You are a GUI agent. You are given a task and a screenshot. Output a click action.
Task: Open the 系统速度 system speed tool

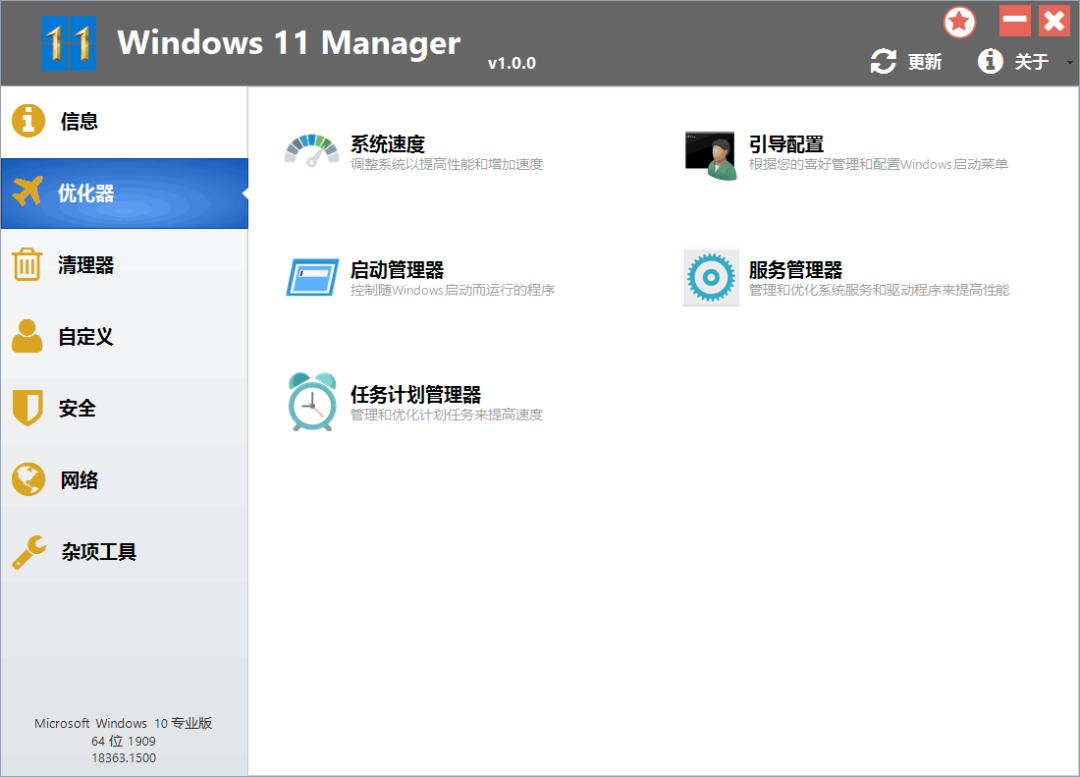pos(388,144)
